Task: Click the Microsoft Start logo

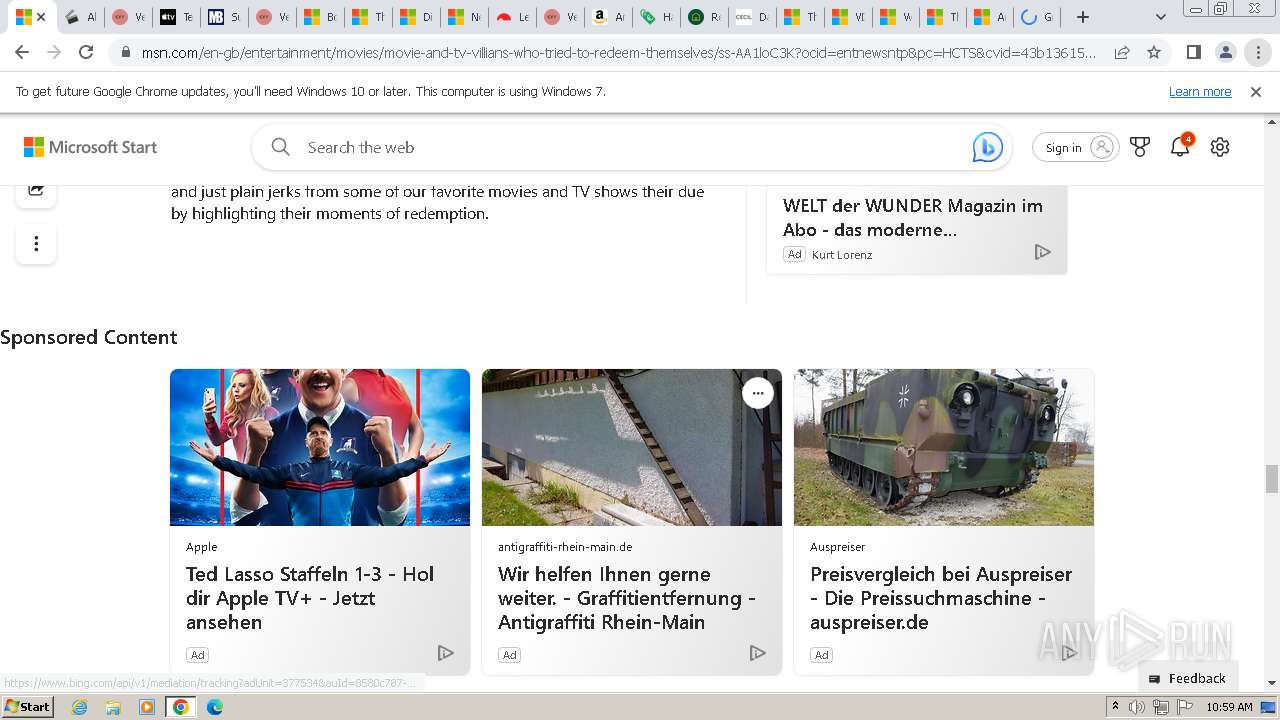Action: tap(91, 147)
